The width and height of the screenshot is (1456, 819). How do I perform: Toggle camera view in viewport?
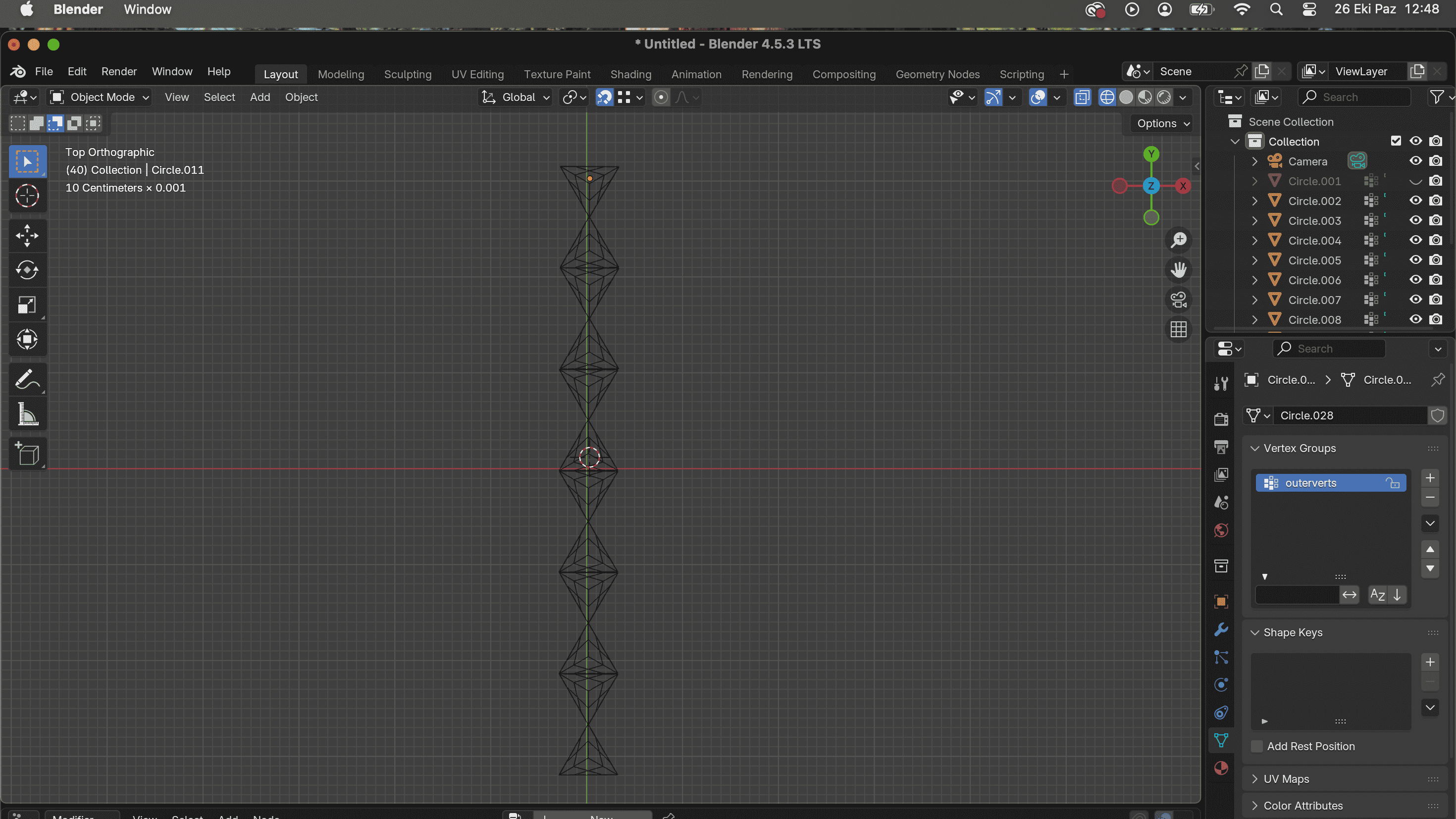(1179, 300)
